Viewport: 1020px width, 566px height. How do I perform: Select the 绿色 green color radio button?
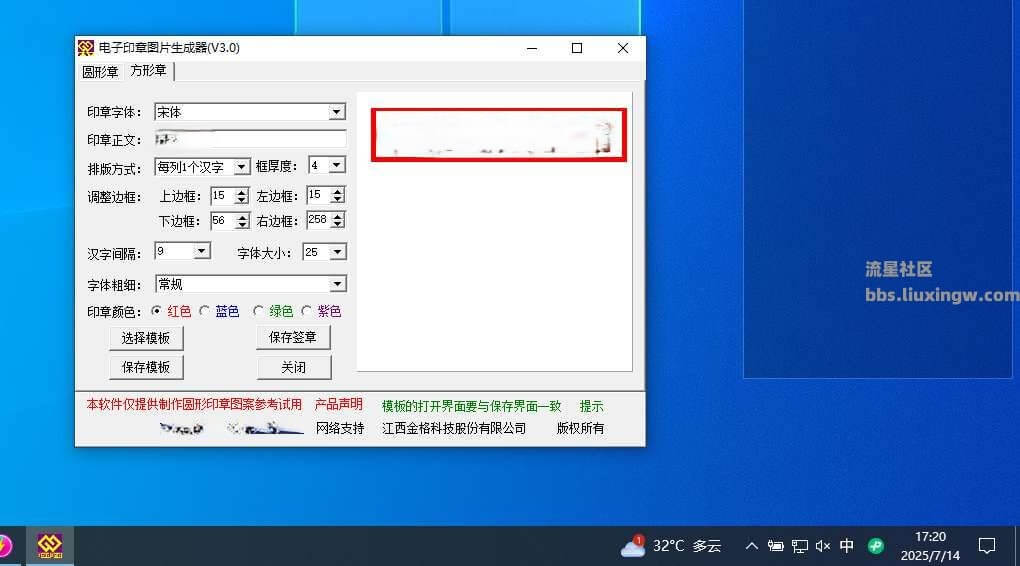[x=258, y=311]
